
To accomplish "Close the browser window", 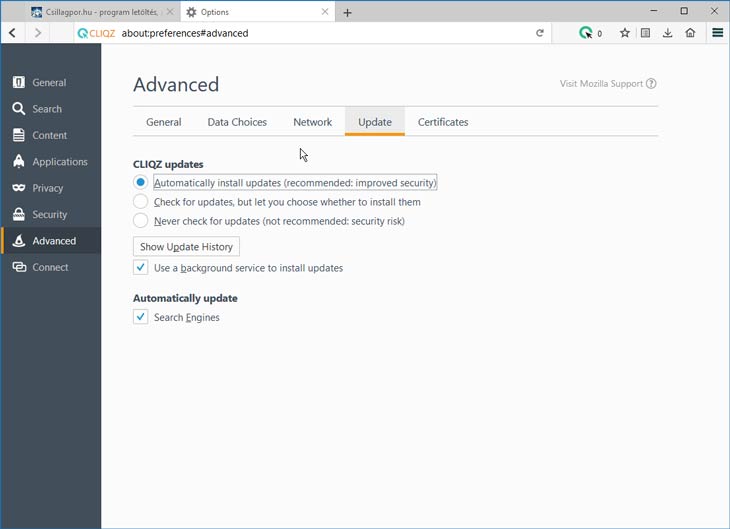I will tap(714, 10).
